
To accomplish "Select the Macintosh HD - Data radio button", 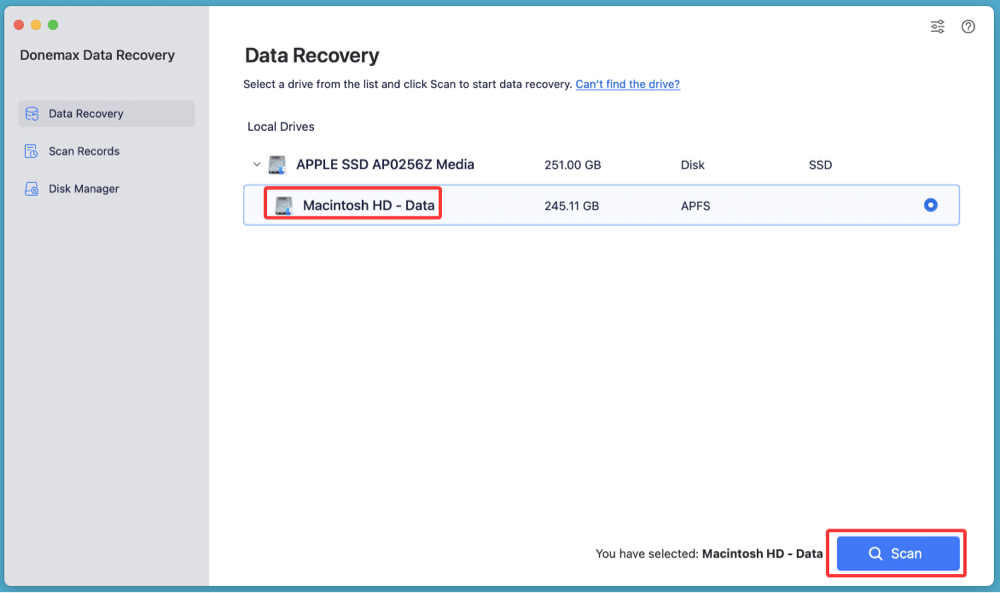I will click(931, 204).
